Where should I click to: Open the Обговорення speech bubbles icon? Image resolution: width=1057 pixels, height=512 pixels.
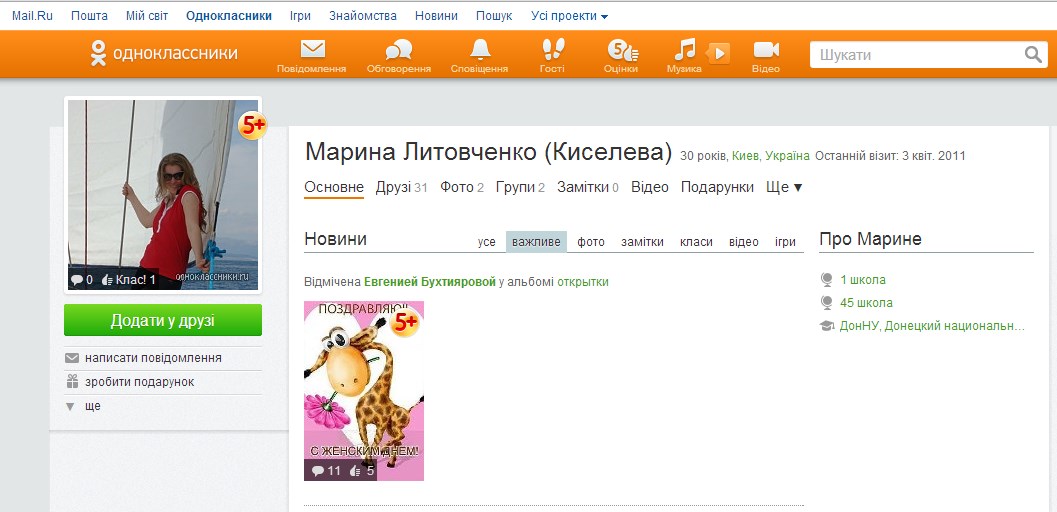pos(398,49)
